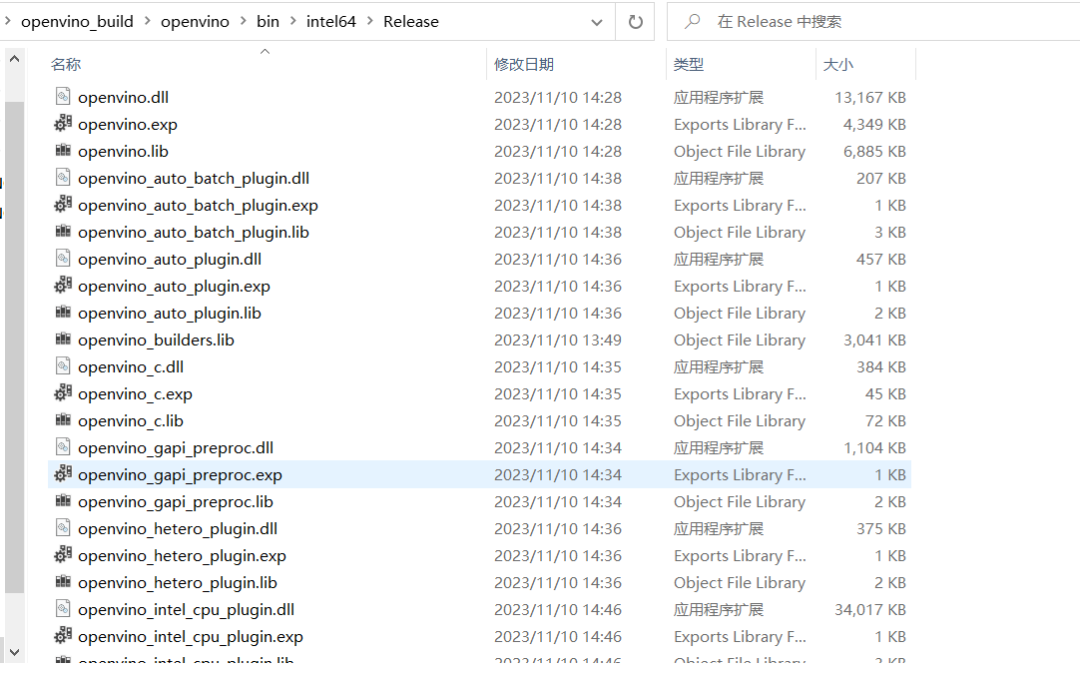Select file name openvino.exp
Screen dimensions: 1080x676
(127, 124)
